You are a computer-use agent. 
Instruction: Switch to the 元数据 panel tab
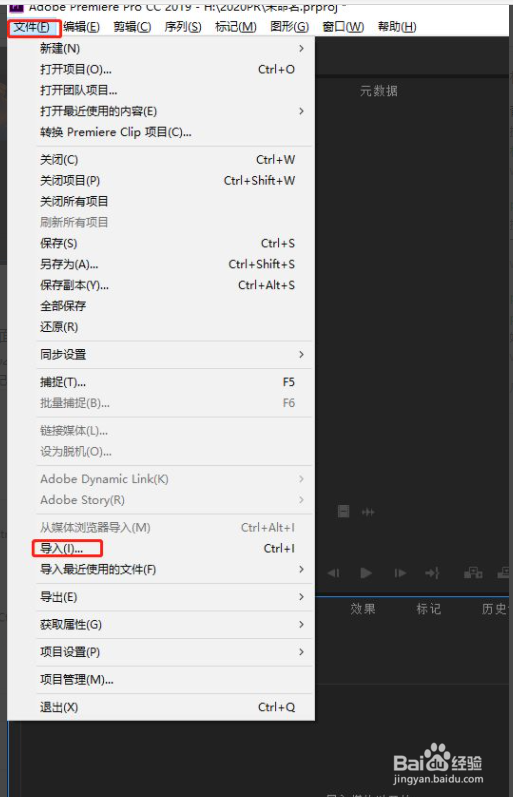point(379,91)
